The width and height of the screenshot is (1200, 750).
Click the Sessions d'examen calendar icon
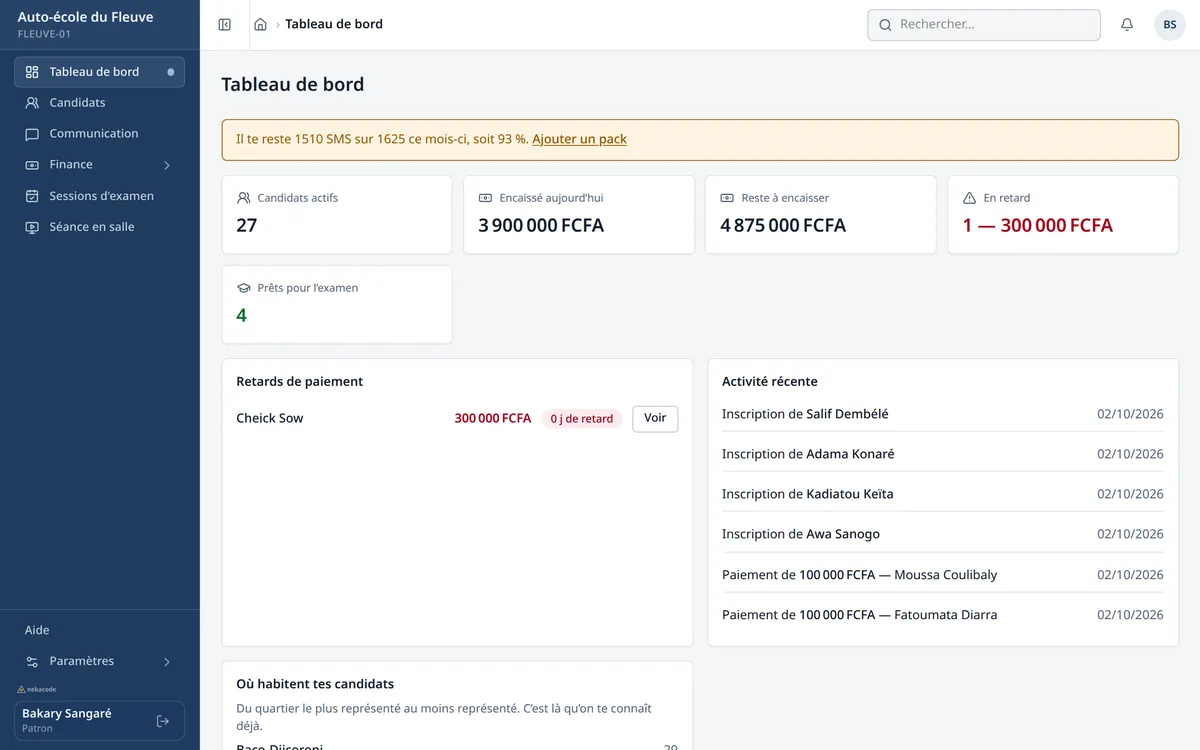(x=32, y=196)
